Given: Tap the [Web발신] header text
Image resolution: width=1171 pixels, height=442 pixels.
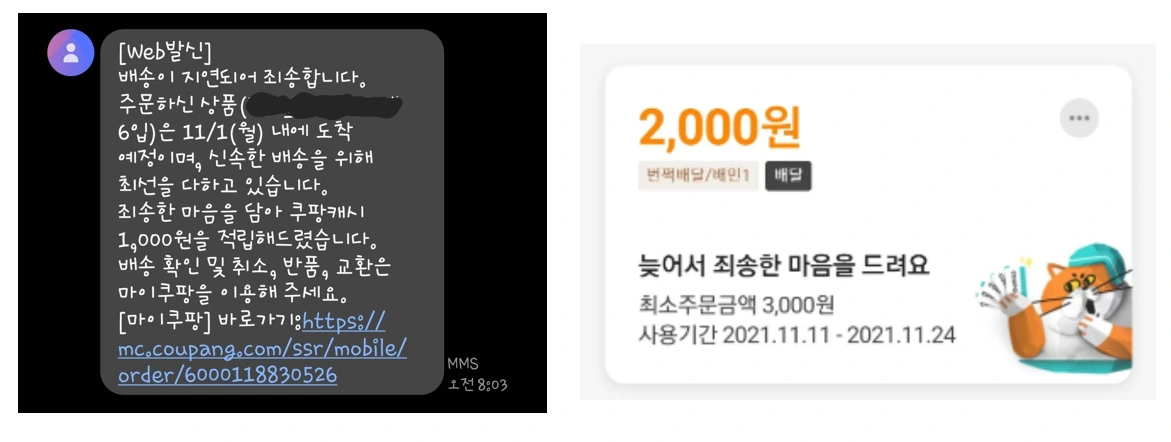Looking at the screenshot, I should [165, 54].
